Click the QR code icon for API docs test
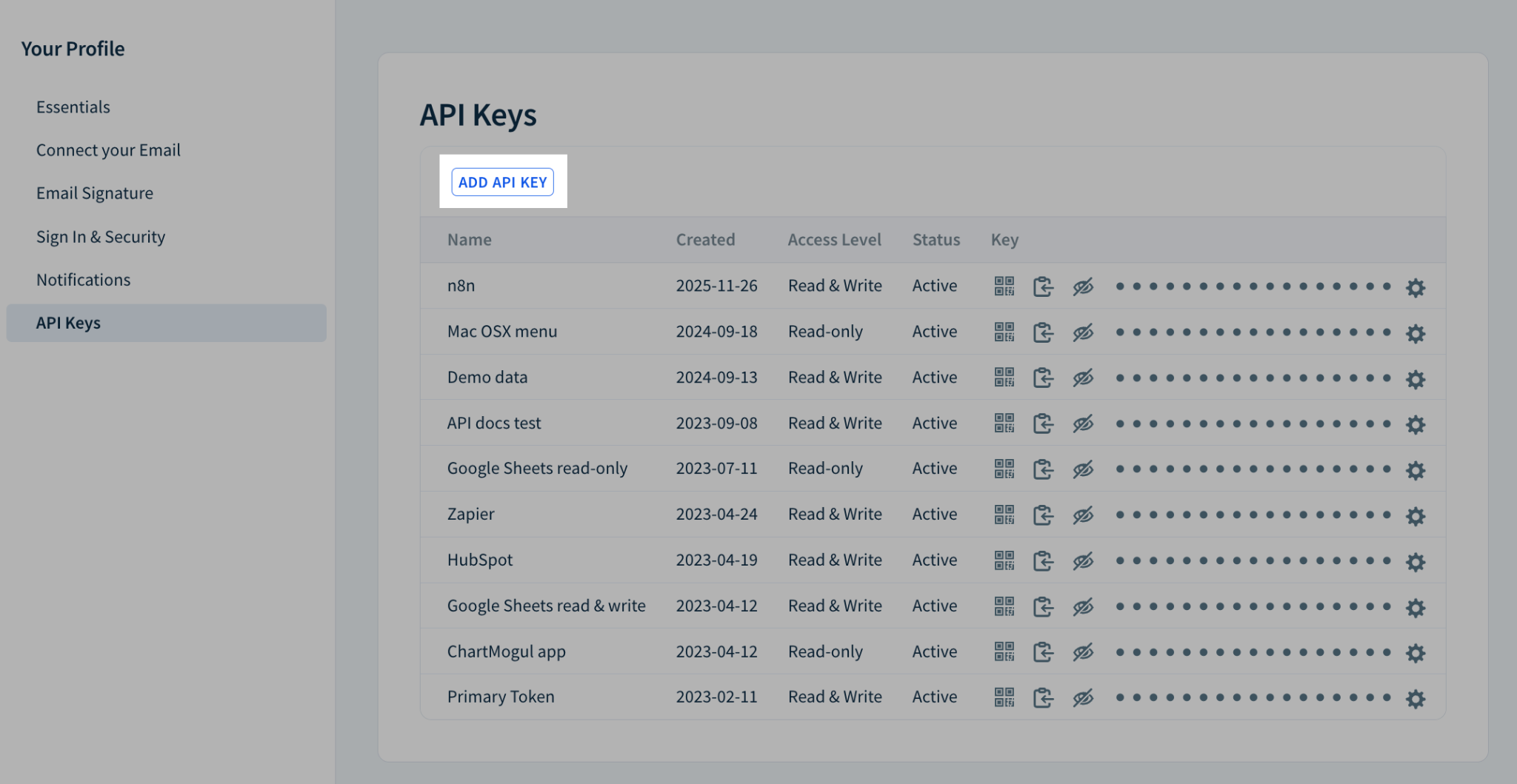 [x=1004, y=423]
